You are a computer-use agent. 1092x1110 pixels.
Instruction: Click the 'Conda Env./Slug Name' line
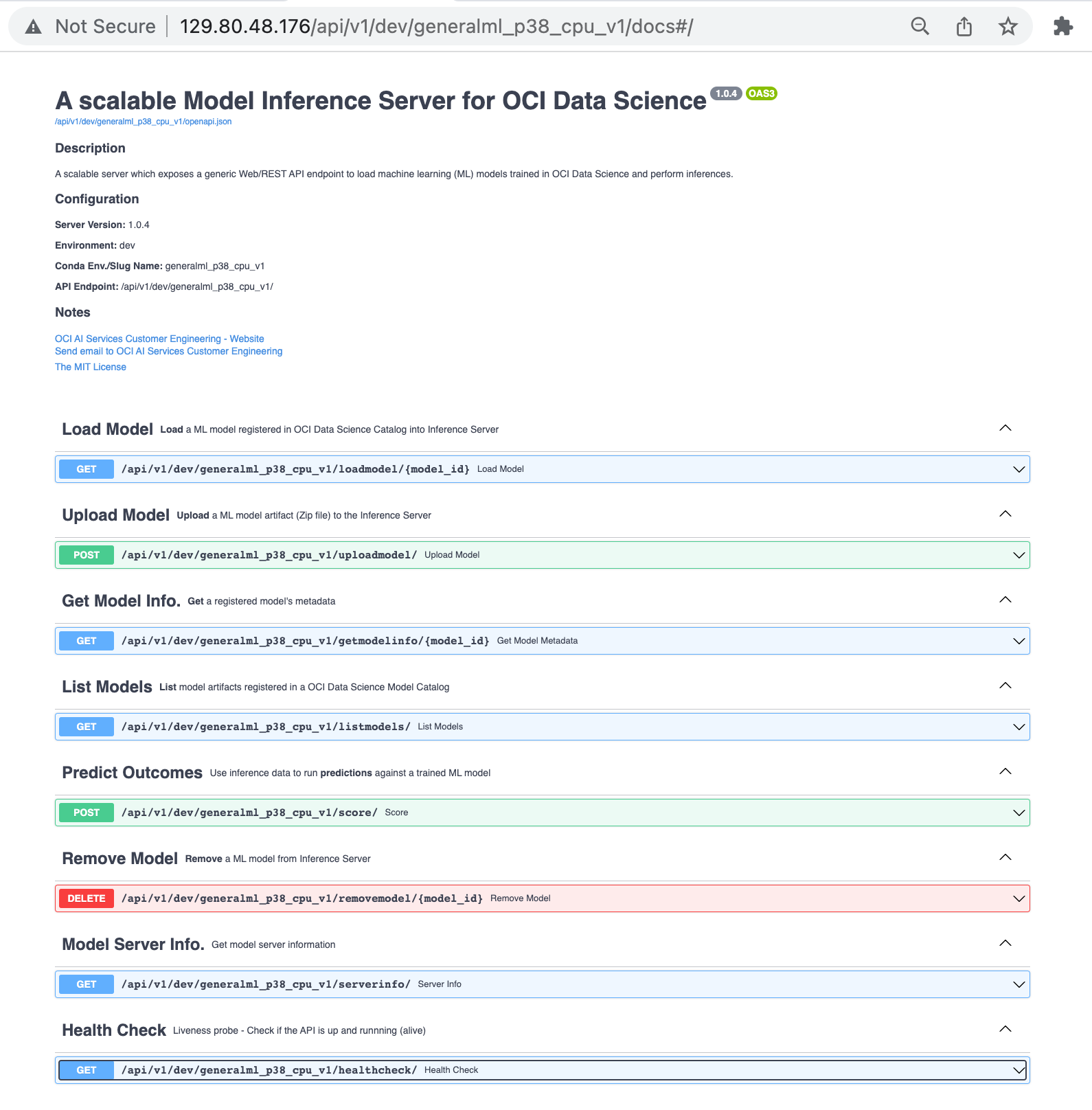pos(160,266)
